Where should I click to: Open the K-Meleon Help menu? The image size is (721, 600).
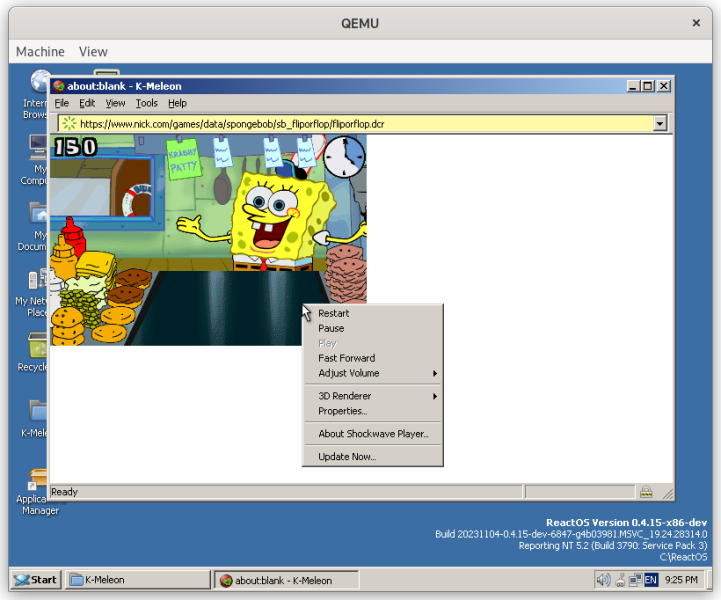(x=177, y=103)
